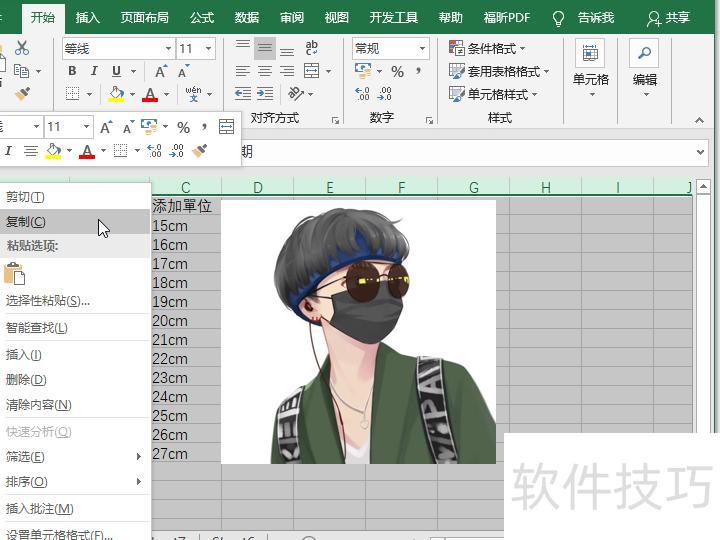Increase indent in ribbon alignment group
This screenshot has height=540, width=720.
265,94
